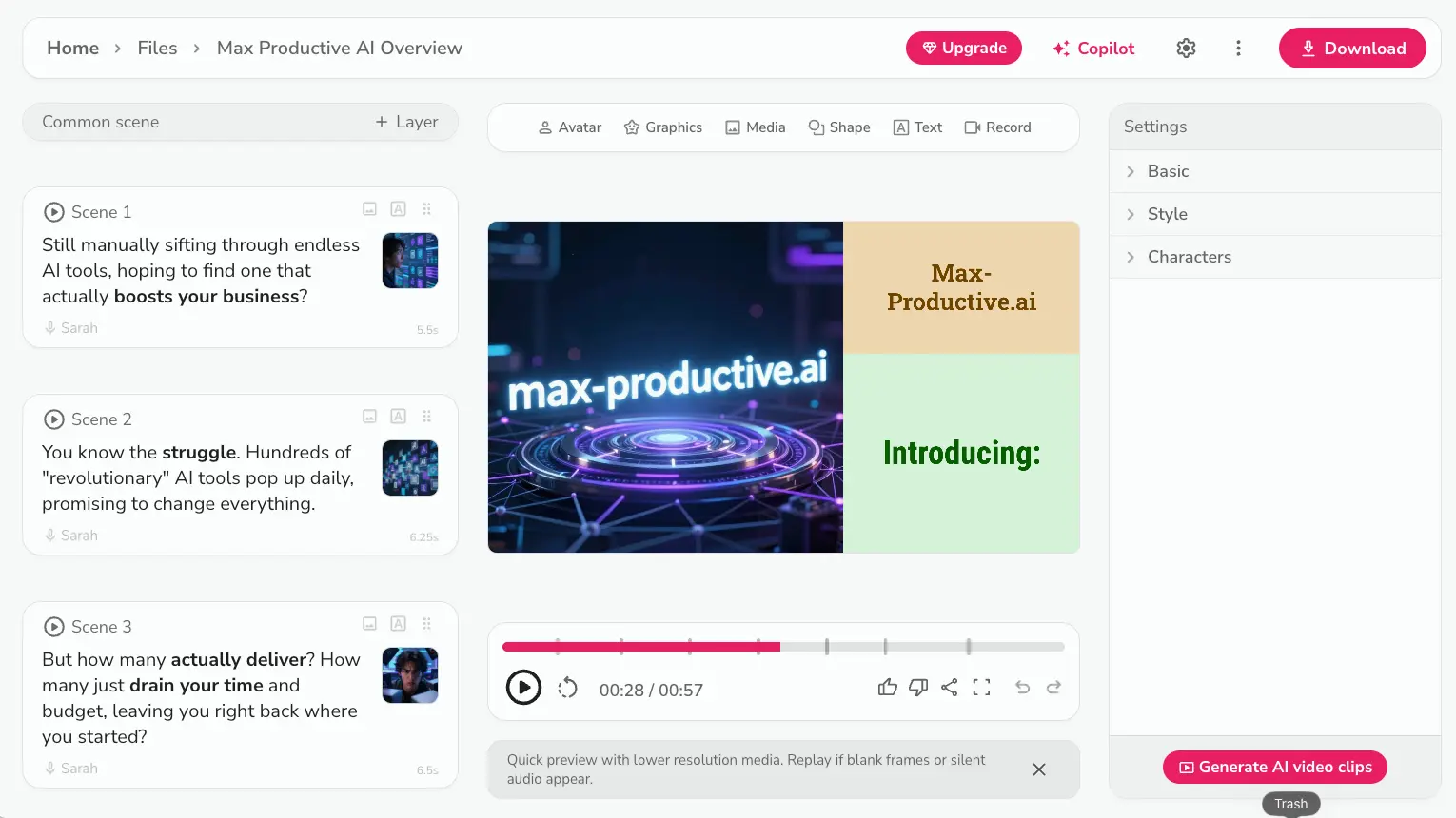Viewport: 1456px width, 818px height.
Task: Click the Upgrade button
Action: [963, 48]
